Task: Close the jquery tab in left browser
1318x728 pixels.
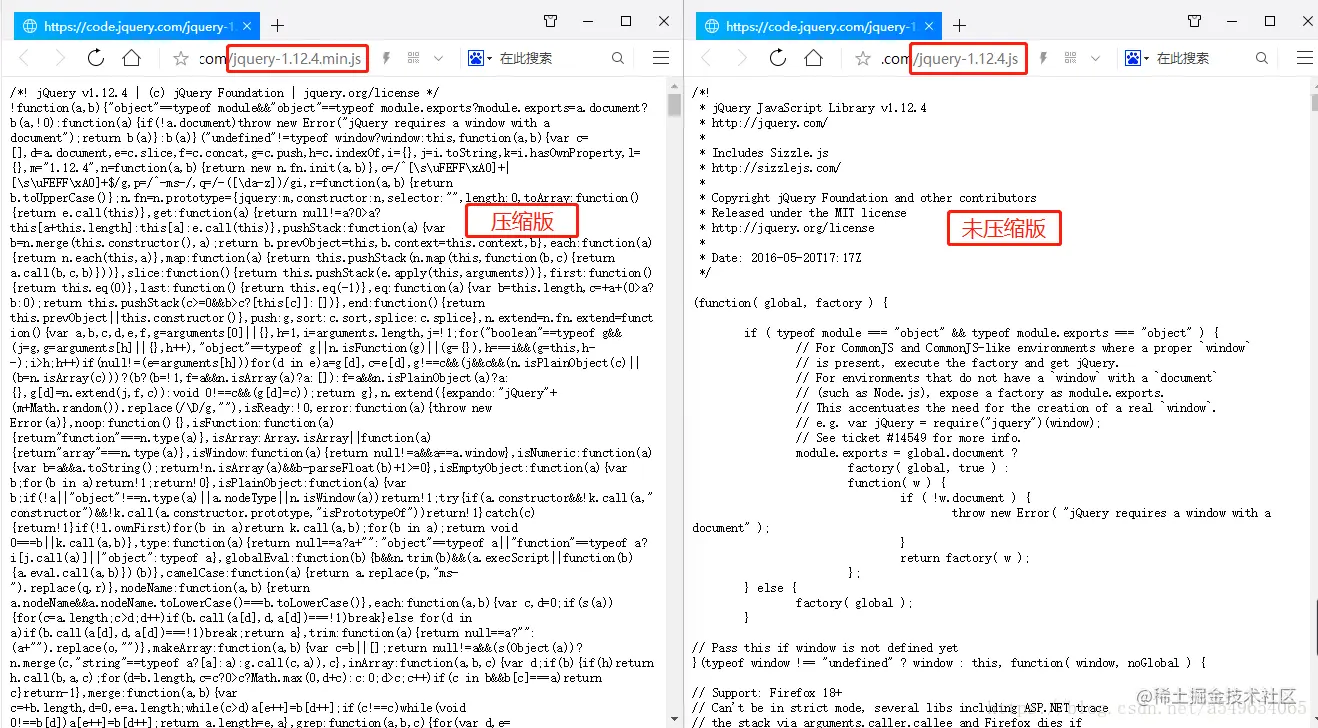Action: point(248,26)
